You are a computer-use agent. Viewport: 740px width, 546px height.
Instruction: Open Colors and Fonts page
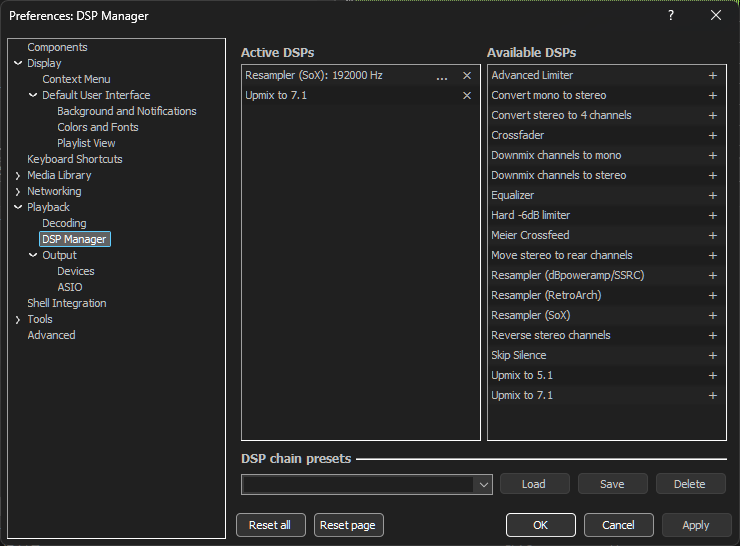(x=98, y=127)
